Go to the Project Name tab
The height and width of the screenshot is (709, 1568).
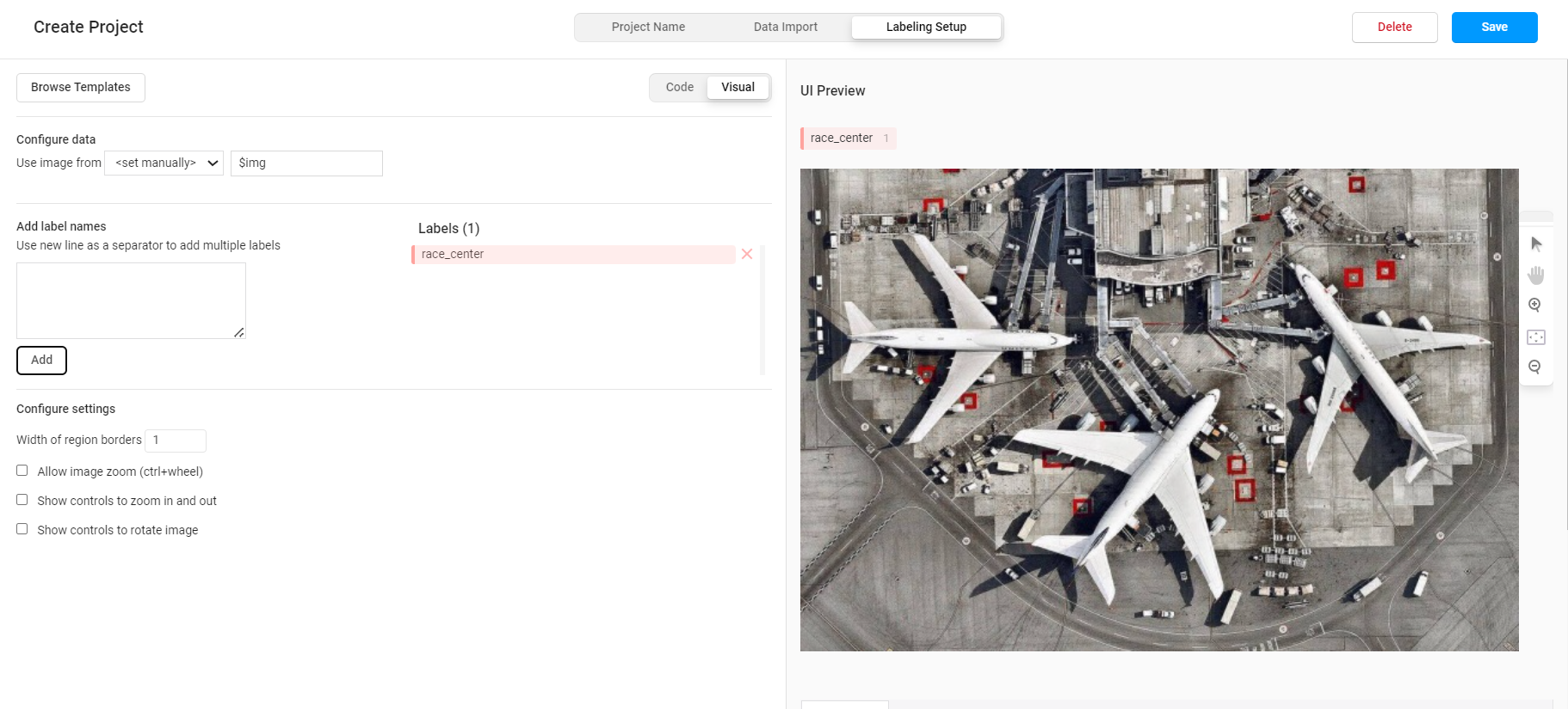648,27
